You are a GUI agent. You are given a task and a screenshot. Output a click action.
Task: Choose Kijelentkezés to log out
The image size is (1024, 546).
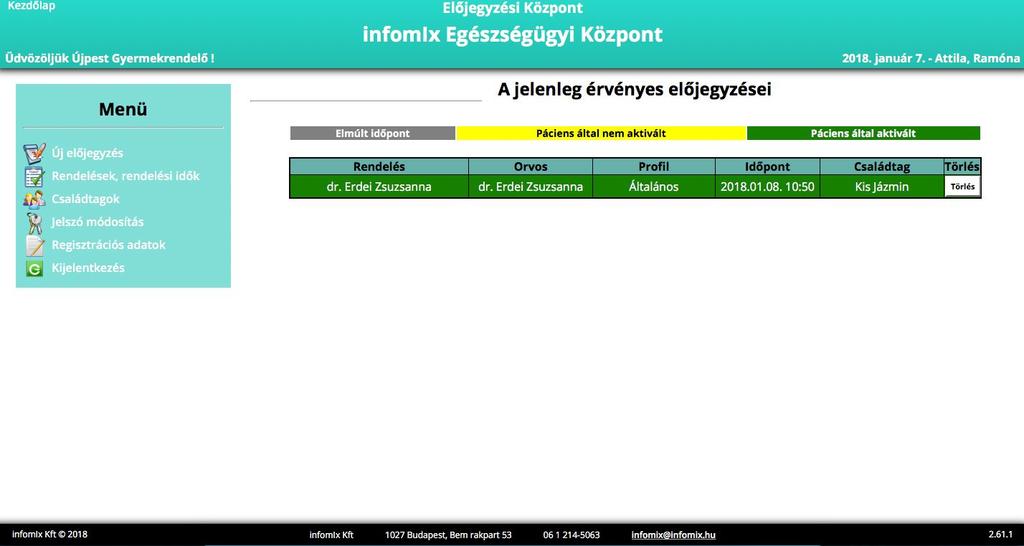point(88,268)
